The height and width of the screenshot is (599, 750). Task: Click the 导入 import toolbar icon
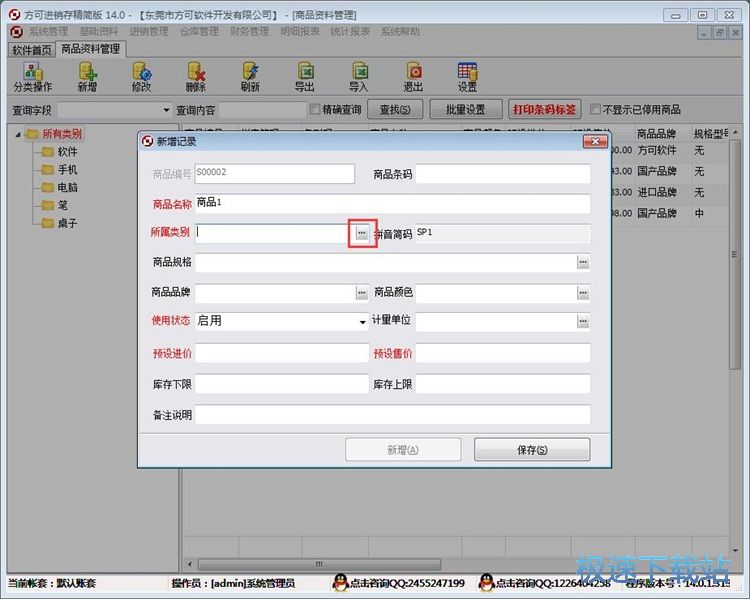pos(359,77)
